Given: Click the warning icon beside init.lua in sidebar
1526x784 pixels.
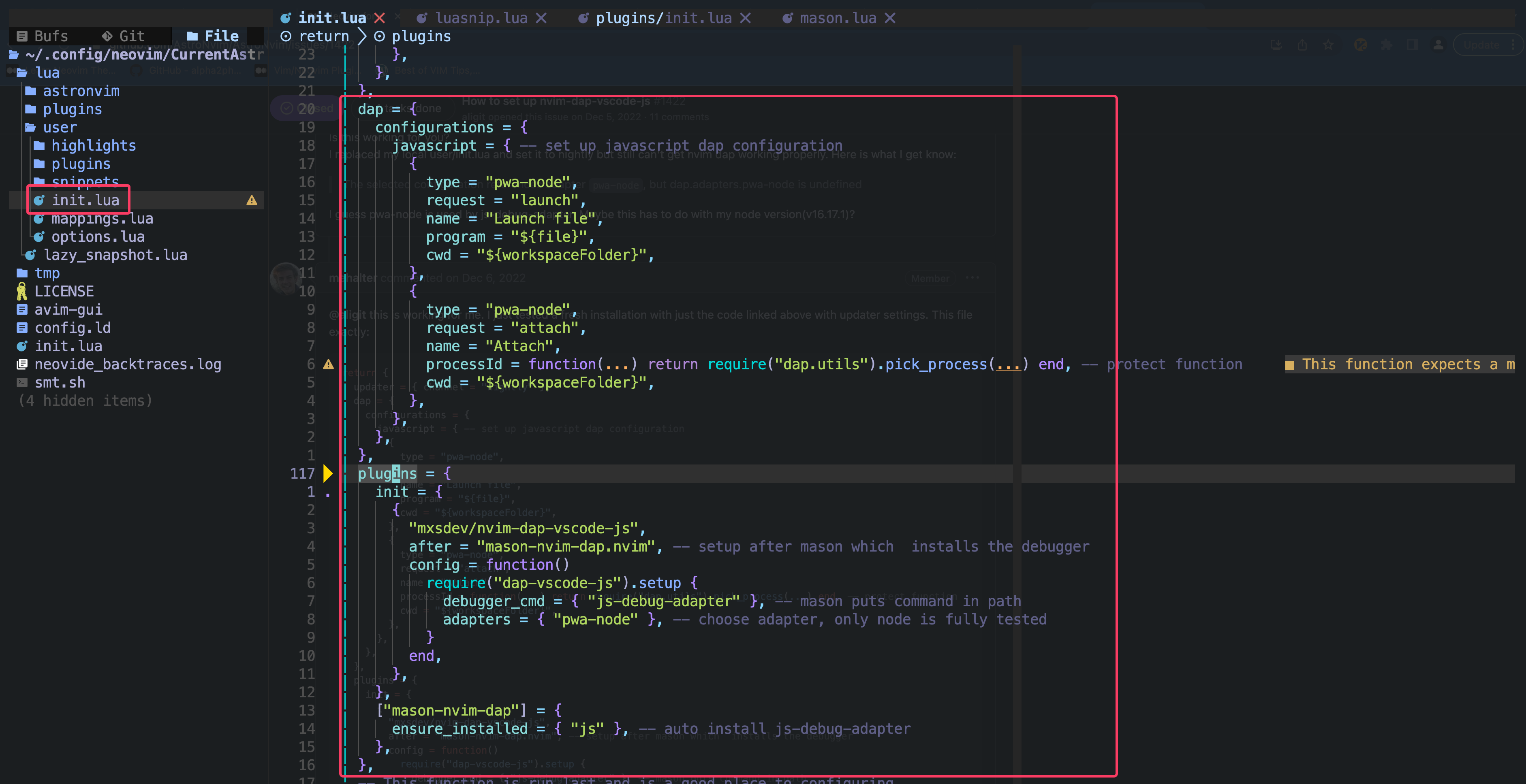Looking at the screenshot, I should (251, 200).
